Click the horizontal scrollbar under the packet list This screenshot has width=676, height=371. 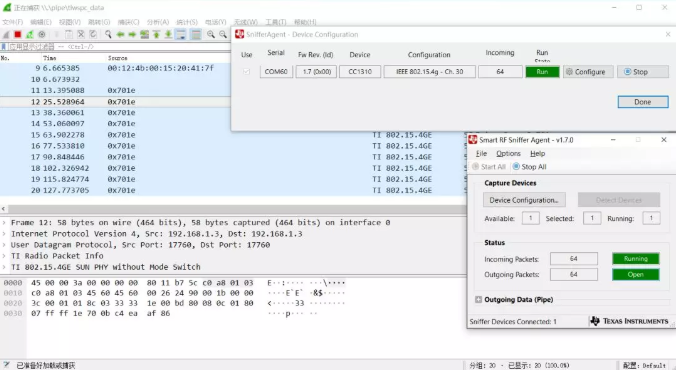click(x=233, y=209)
